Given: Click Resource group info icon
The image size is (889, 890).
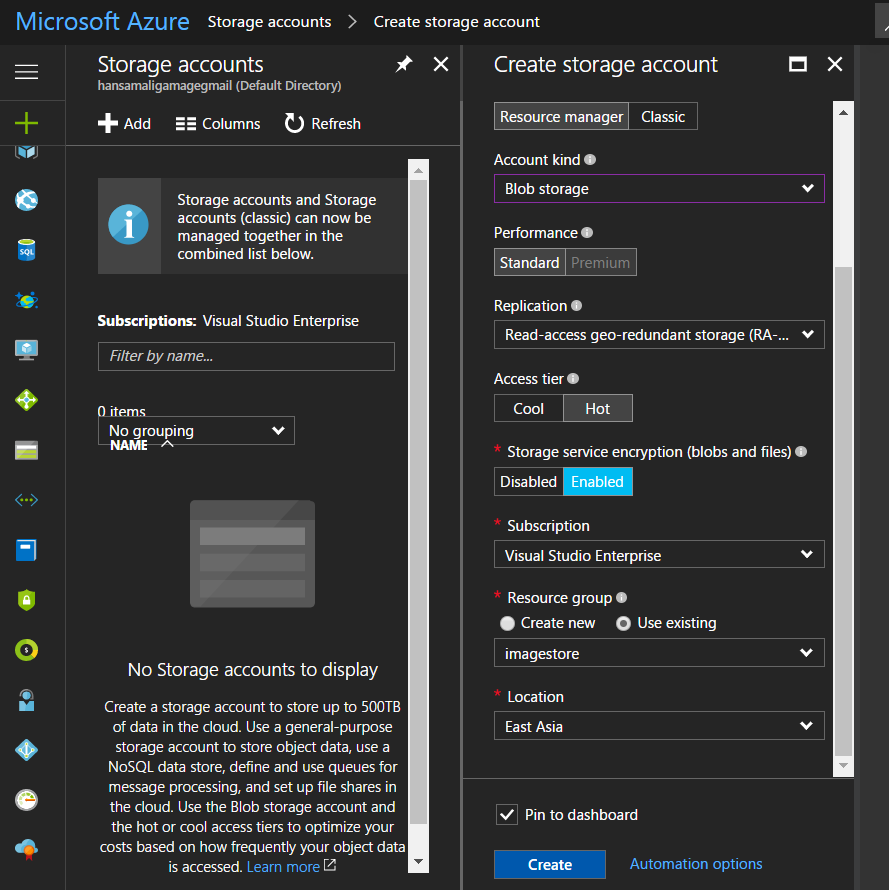Looking at the screenshot, I should (622, 597).
